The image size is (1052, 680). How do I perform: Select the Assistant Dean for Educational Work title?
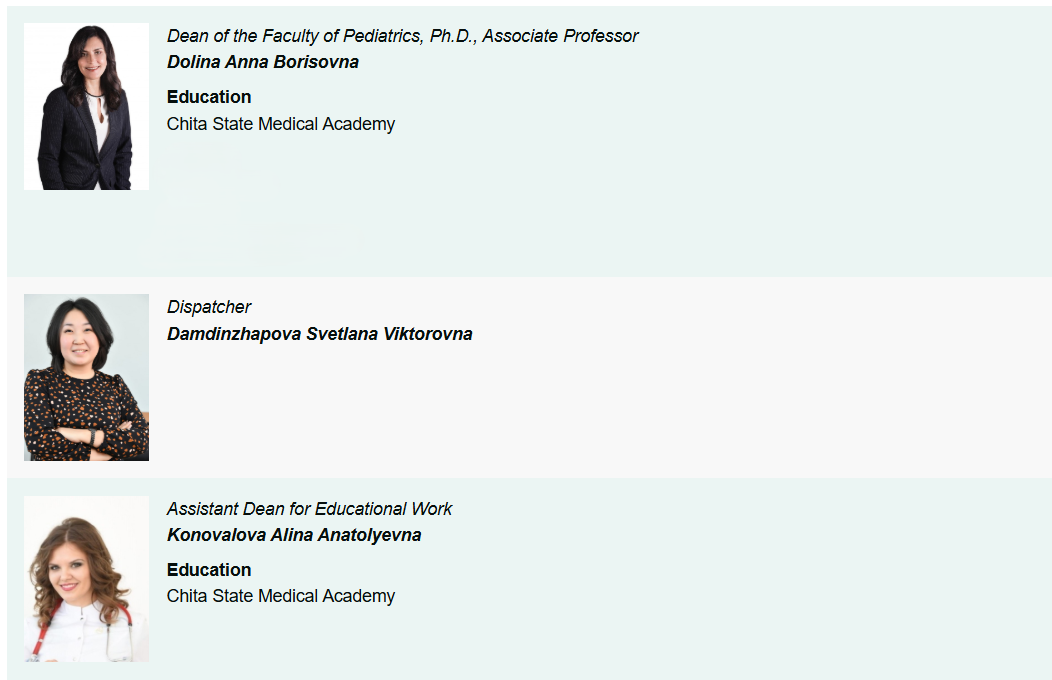click(309, 509)
